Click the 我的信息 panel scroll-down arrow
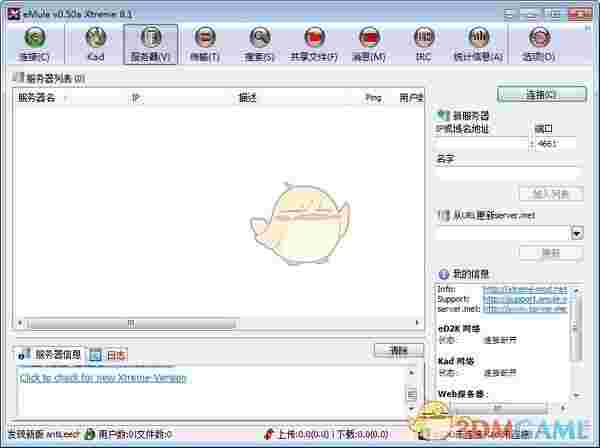The height and width of the screenshot is (448, 600). point(576,395)
